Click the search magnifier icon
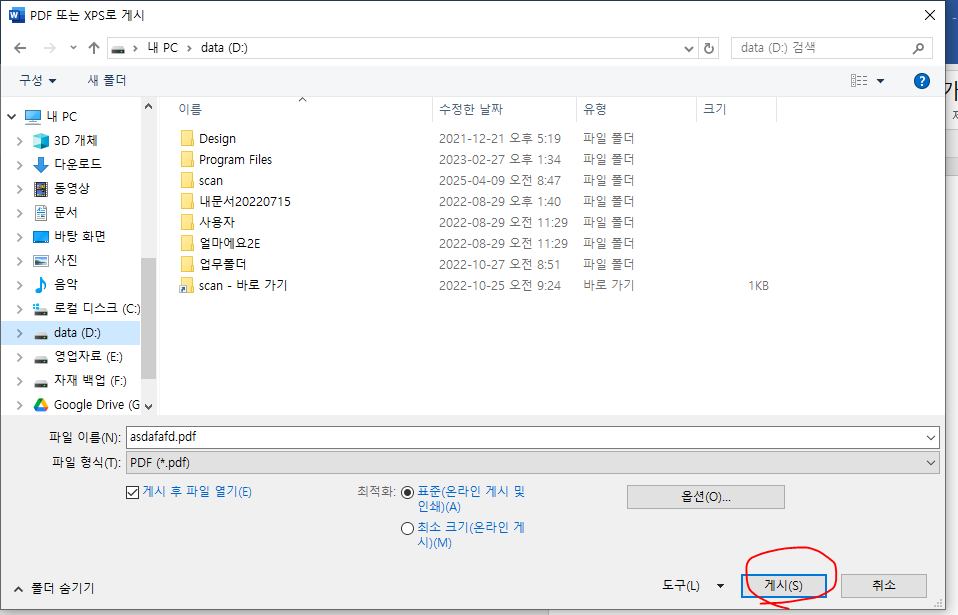Image resolution: width=958 pixels, height=615 pixels. click(x=918, y=48)
